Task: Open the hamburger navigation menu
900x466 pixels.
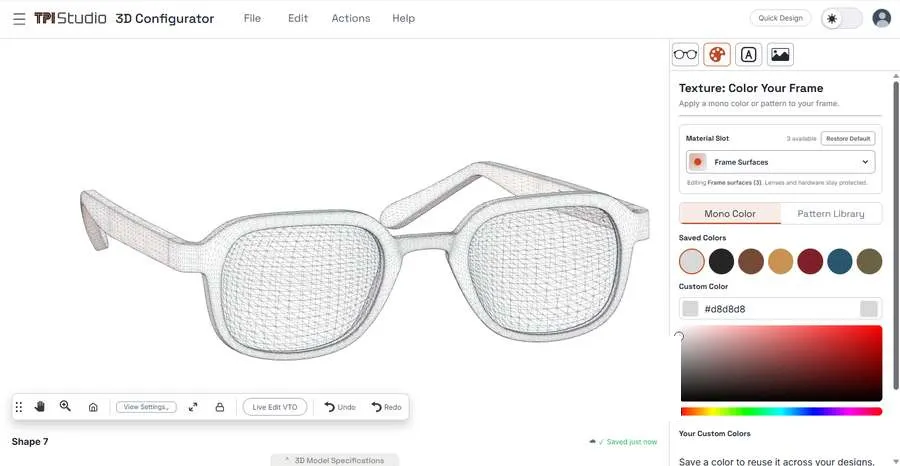Action: click(19, 19)
